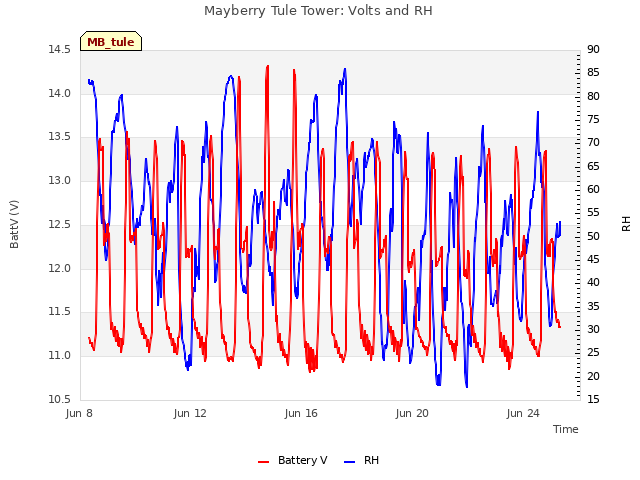Click the 20 RH tick label

pyautogui.click(x=593, y=376)
